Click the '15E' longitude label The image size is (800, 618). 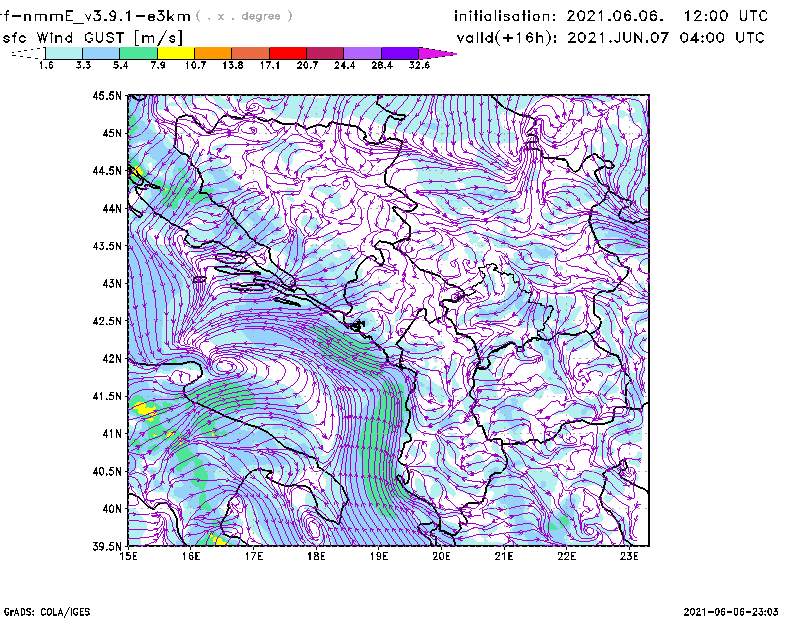(x=128, y=556)
